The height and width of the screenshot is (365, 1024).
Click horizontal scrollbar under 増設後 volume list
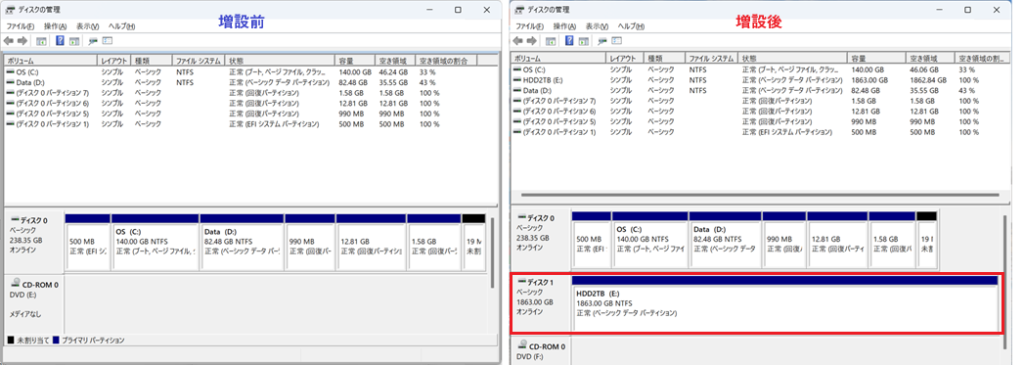759,195
